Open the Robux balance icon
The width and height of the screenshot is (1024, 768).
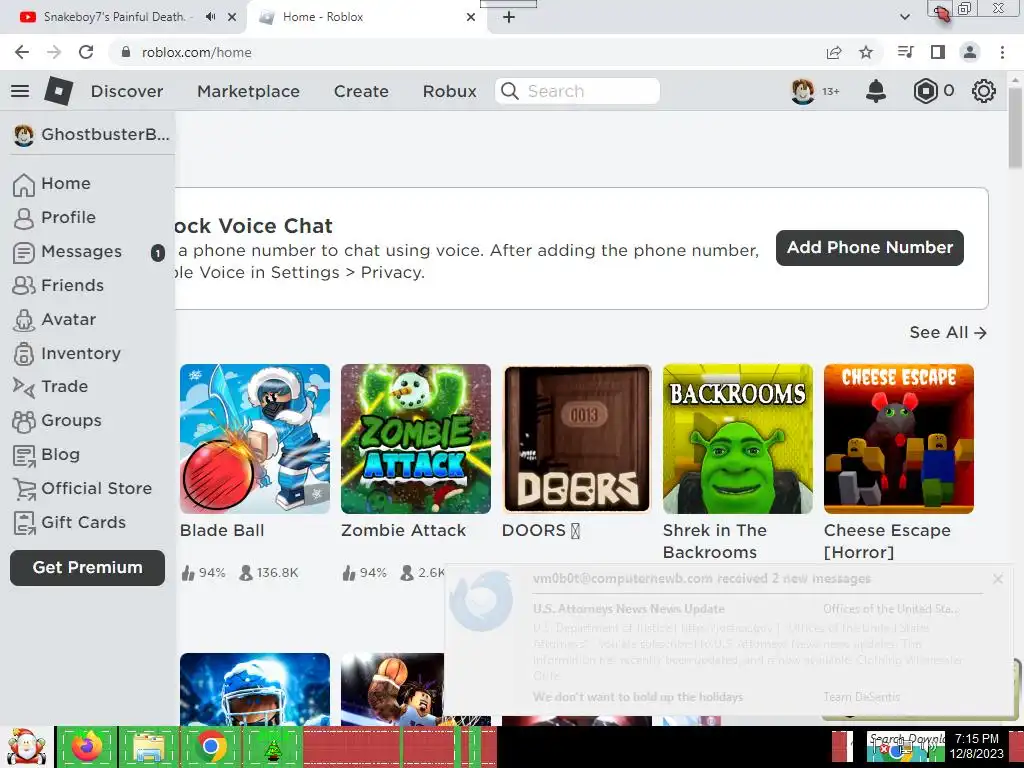point(925,91)
